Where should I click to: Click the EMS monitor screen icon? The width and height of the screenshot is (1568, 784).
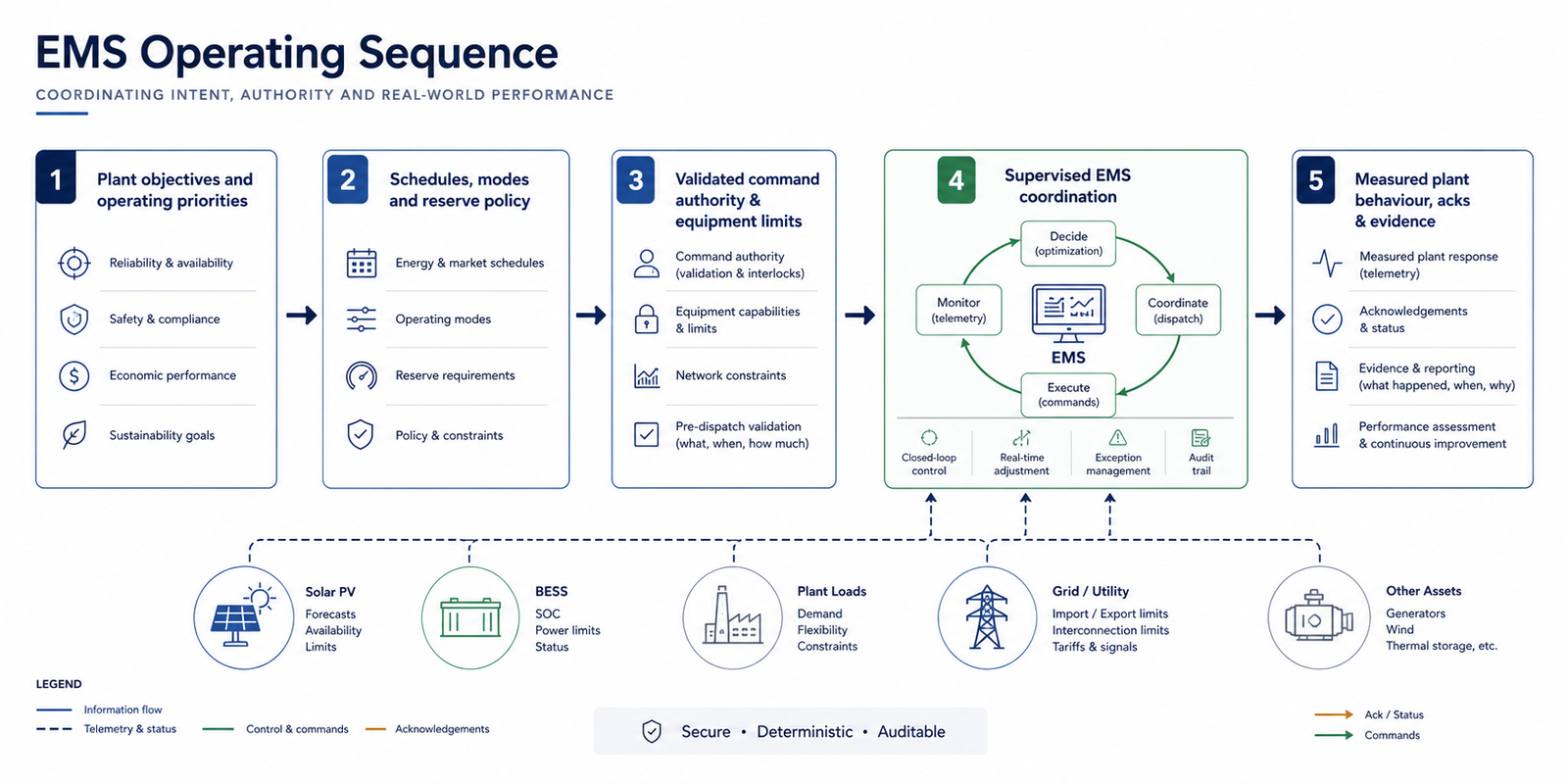point(1068,313)
